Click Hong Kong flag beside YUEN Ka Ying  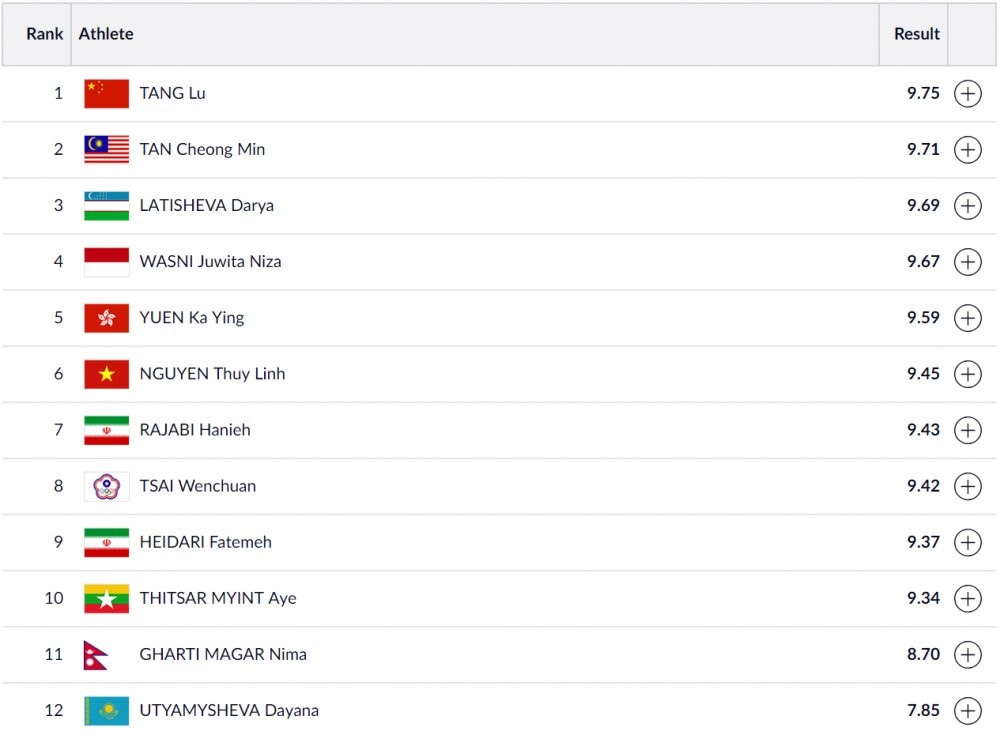tap(106, 318)
